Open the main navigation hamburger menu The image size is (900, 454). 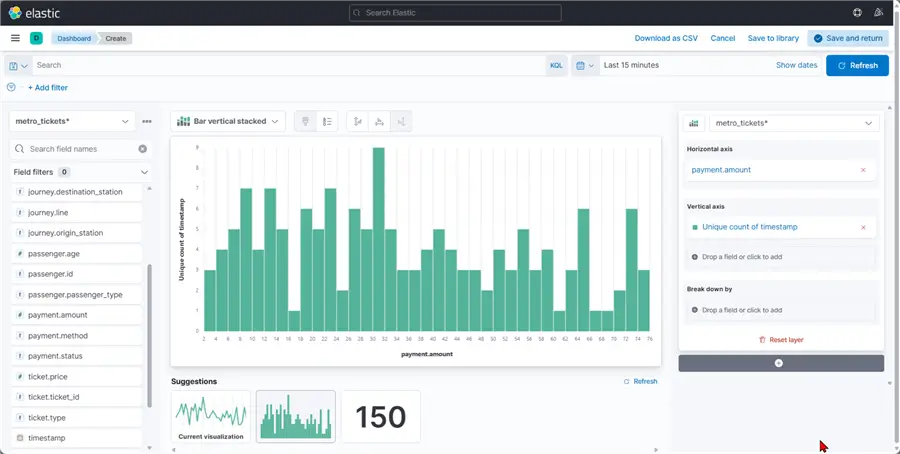15,38
